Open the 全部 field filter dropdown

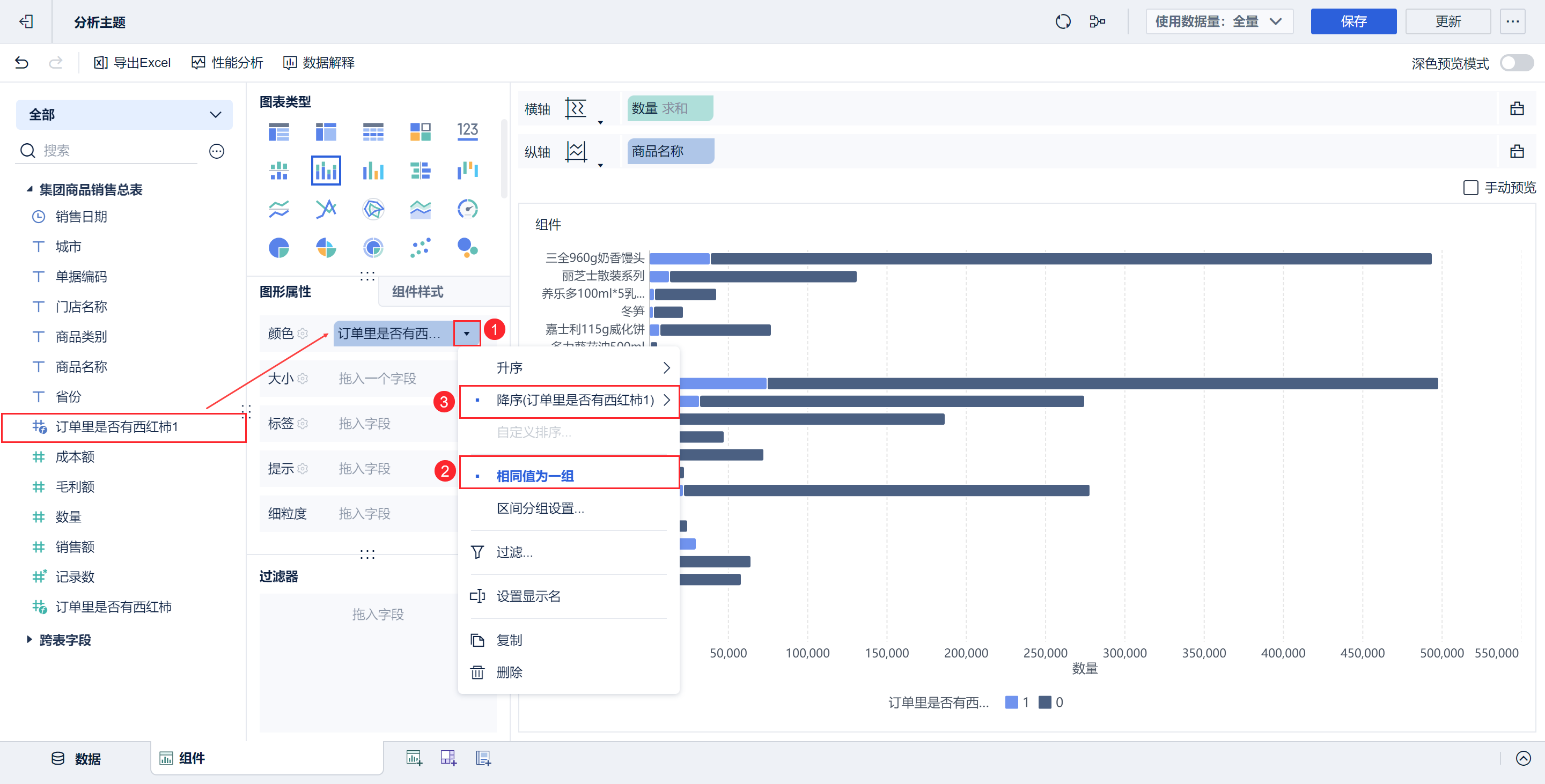(125, 114)
